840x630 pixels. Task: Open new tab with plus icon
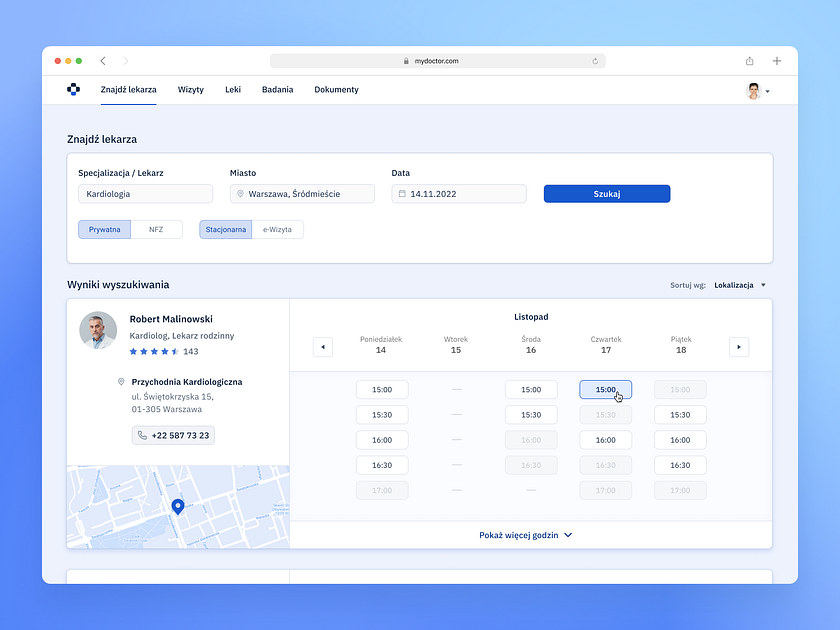click(x=777, y=61)
